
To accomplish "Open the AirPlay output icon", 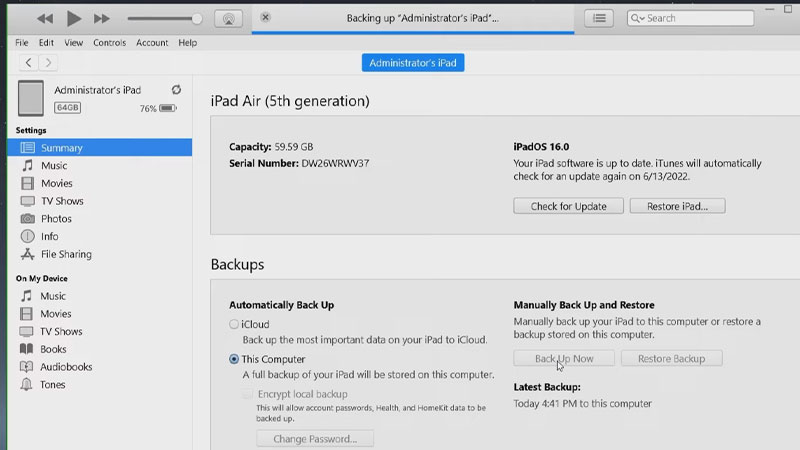I will (228, 19).
